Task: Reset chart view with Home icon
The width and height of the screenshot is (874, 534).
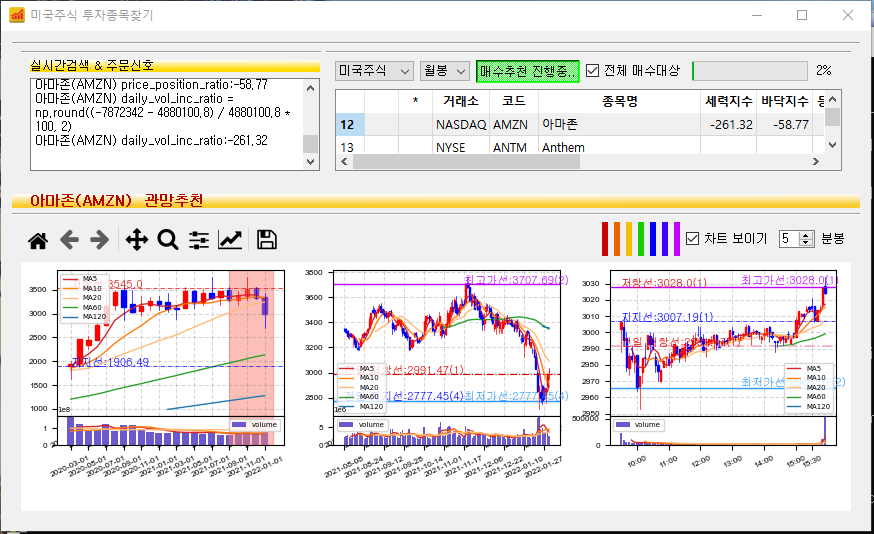Action: coord(38,240)
